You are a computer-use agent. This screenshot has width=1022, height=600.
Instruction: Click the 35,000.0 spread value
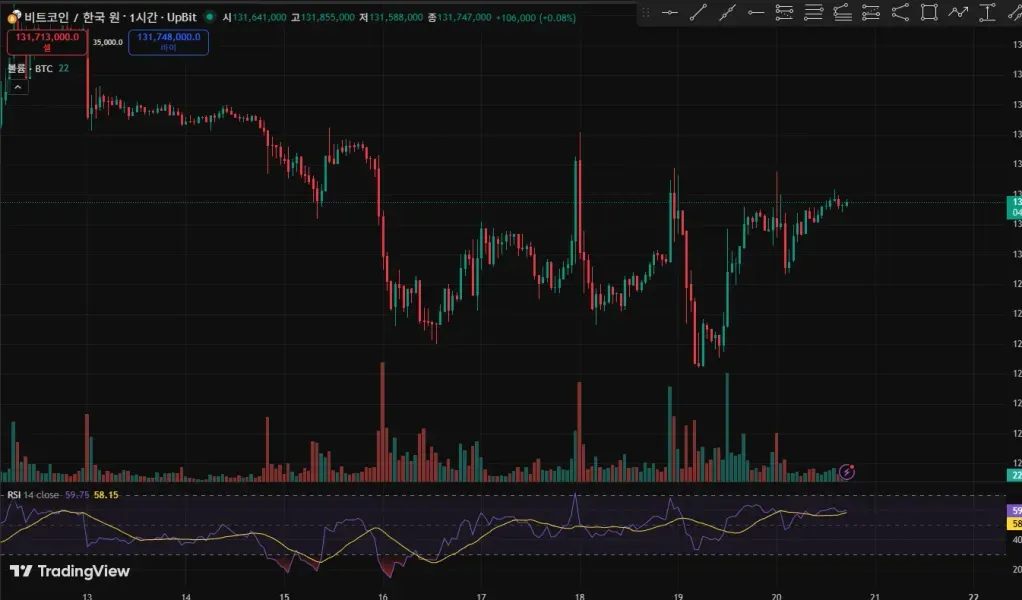coord(108,42)
